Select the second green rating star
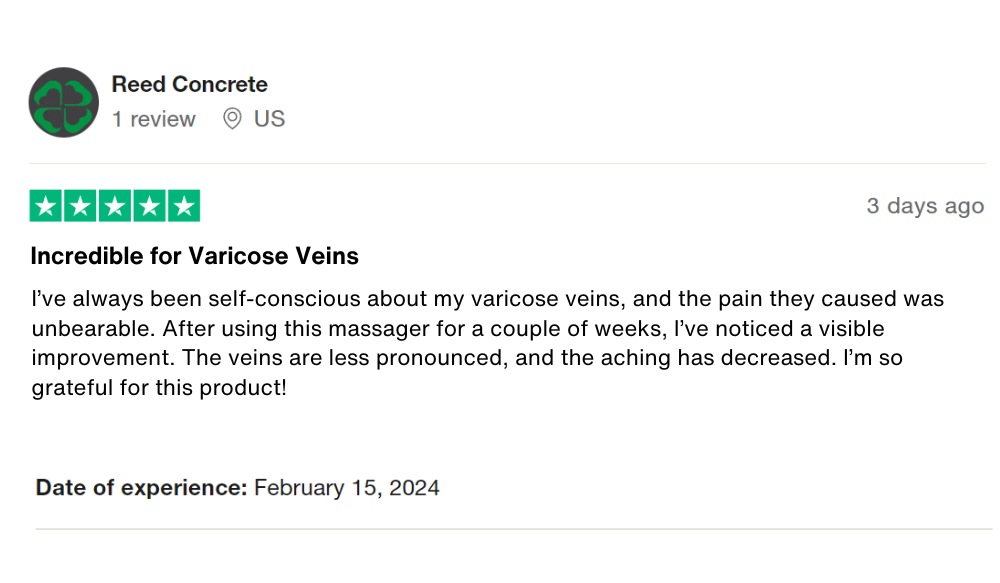 pos(81,206)
